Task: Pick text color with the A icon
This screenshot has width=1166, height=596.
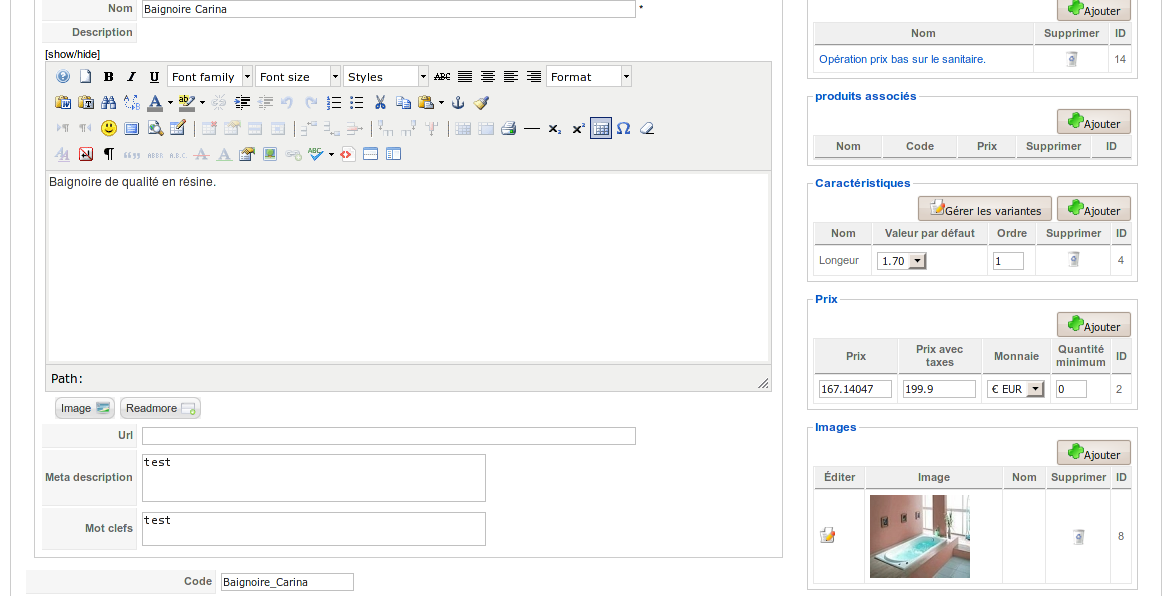Action: [155, 103]
